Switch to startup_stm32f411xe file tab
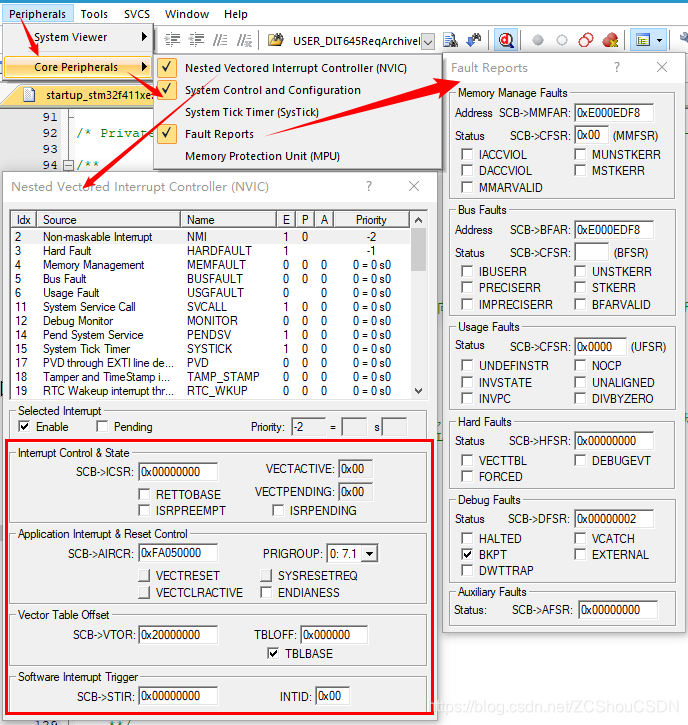 point(88,95)
